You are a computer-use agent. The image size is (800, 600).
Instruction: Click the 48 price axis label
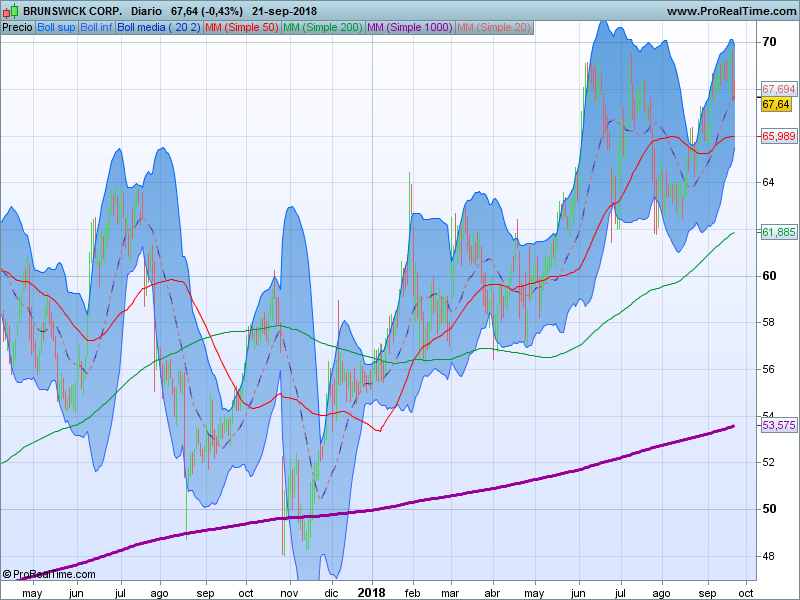coord(768,556)
